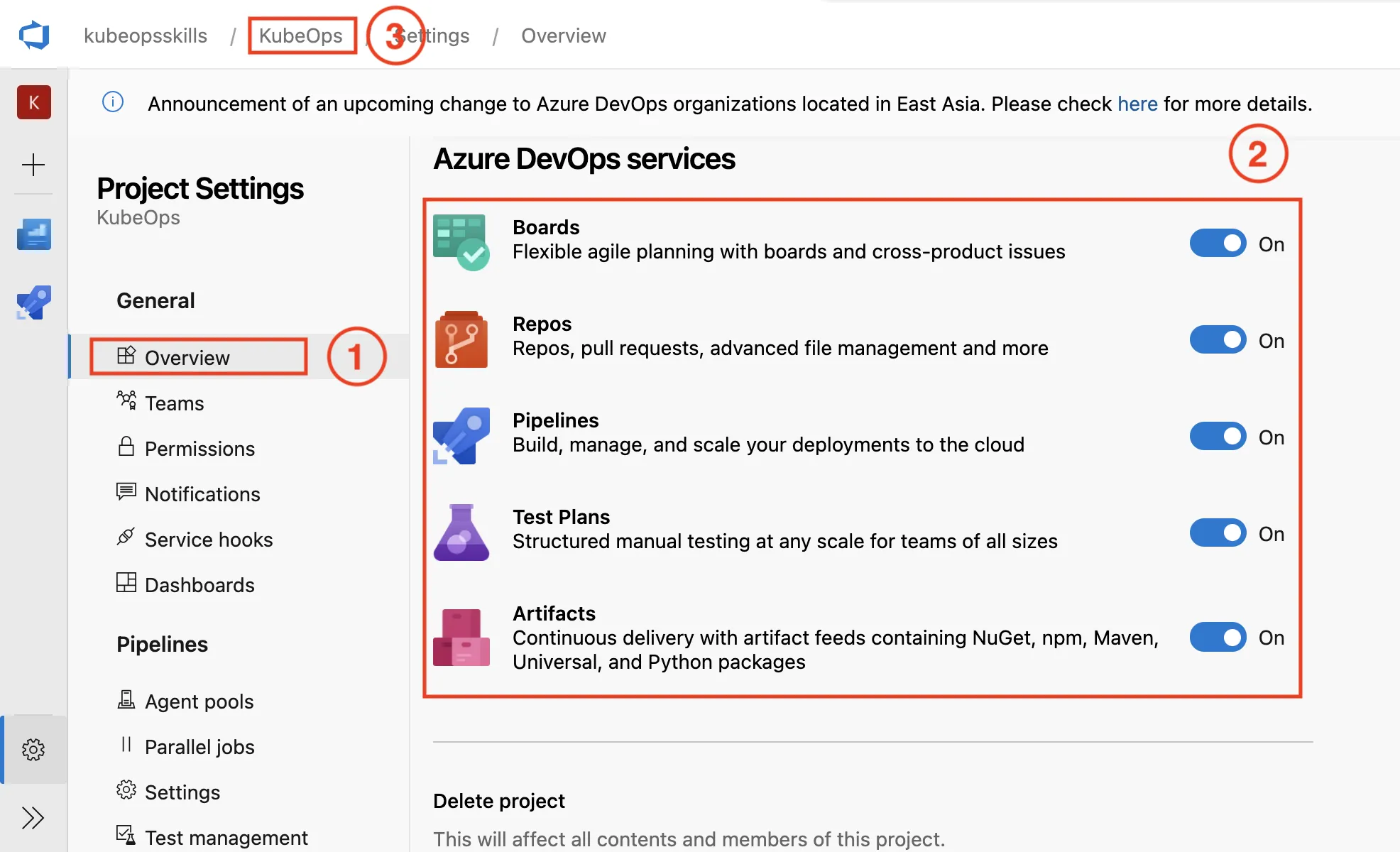Click the Repos service title
This screenshot has width=1400, height=852.
pos(542,324)
